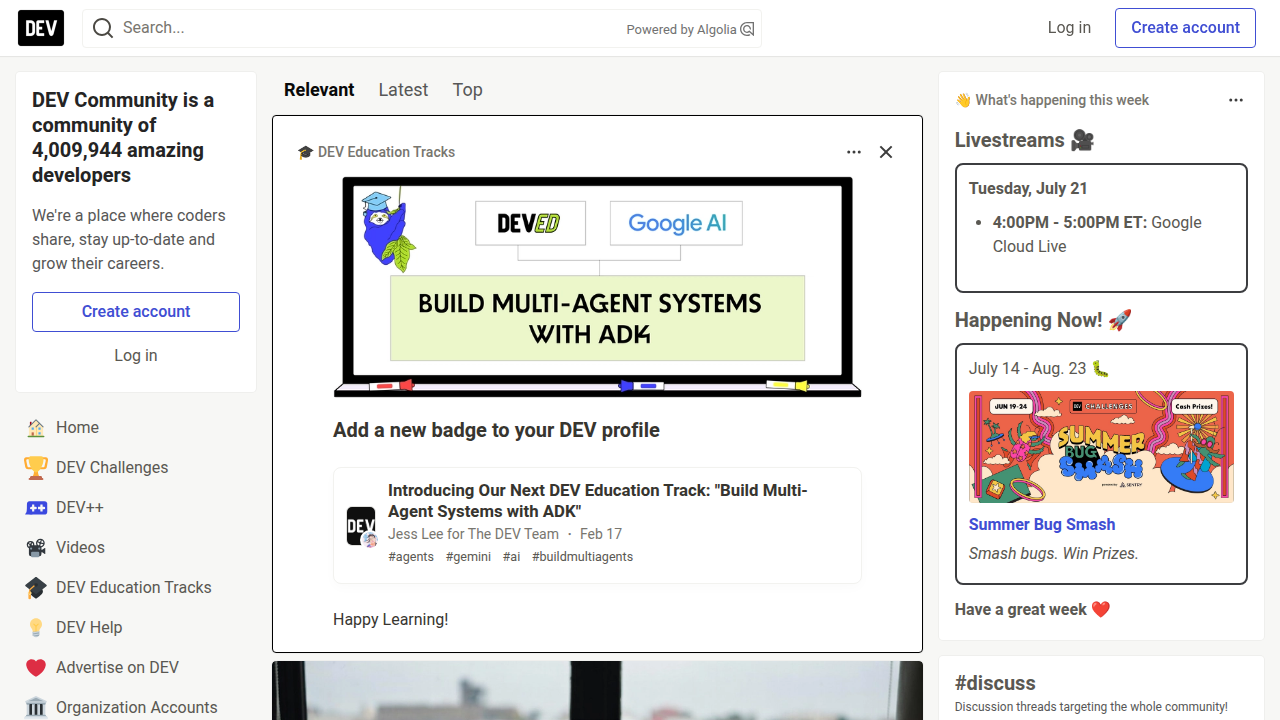This screenshot has height=720, width=1280.
Task: Open the DEV Help sidebar link
Action: (x=136, y=628)
